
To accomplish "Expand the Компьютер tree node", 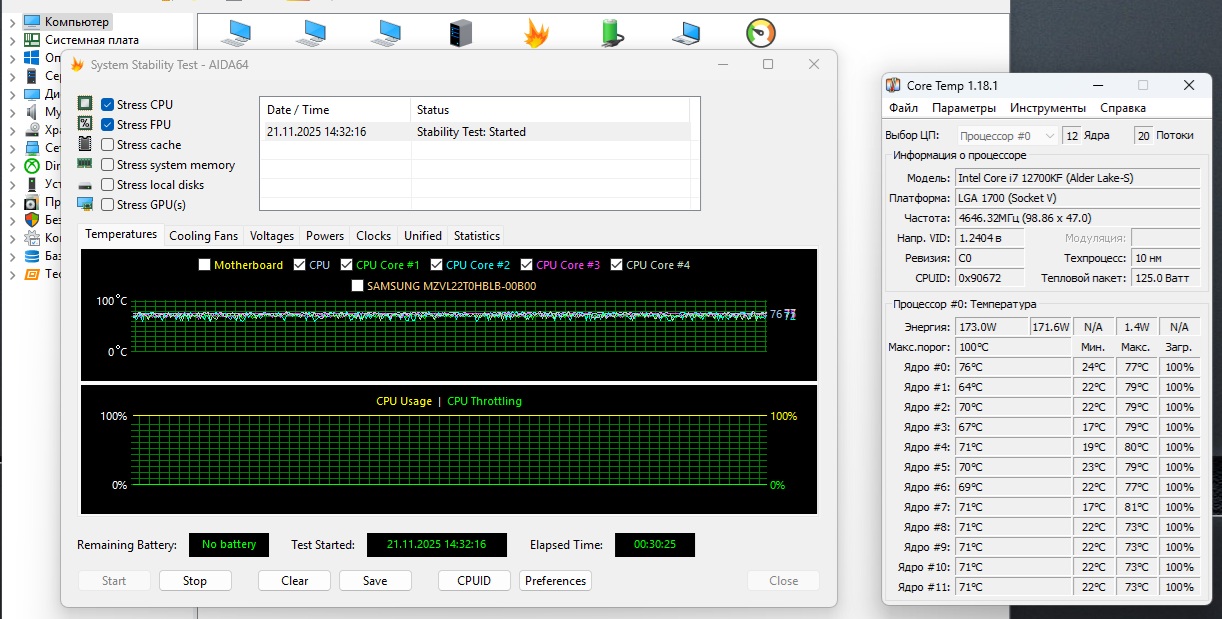I will coord(11,21).
